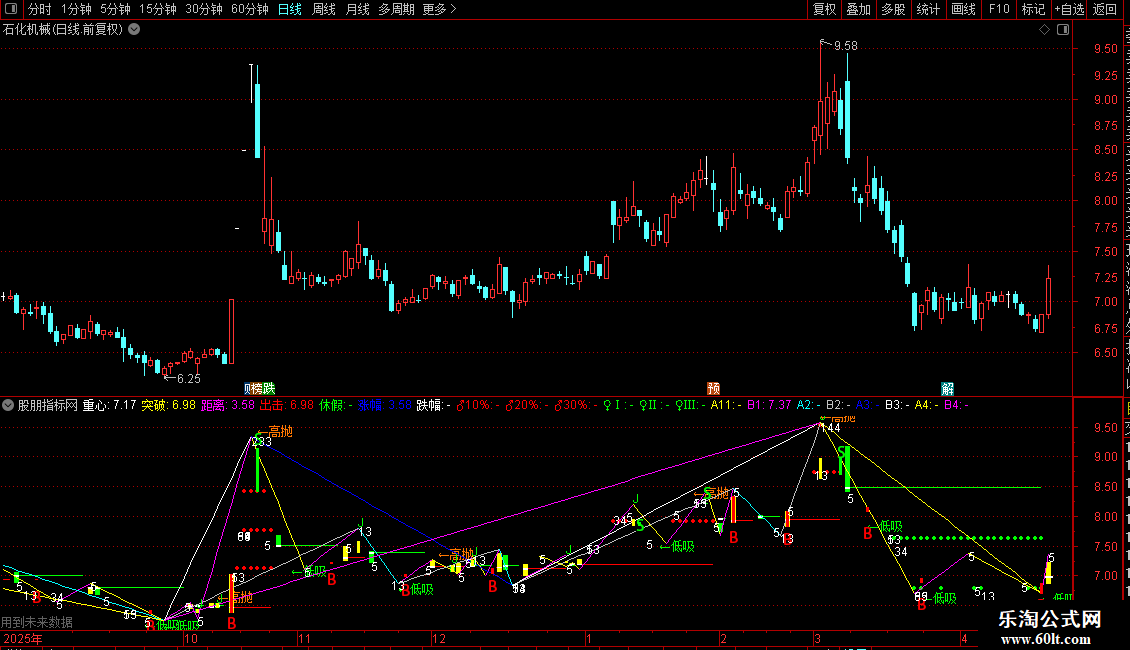The width and height of the screenshot is (1130, 650).
Task: Click the 重心: 7.17 indicator value
Action: click(110, 405)
